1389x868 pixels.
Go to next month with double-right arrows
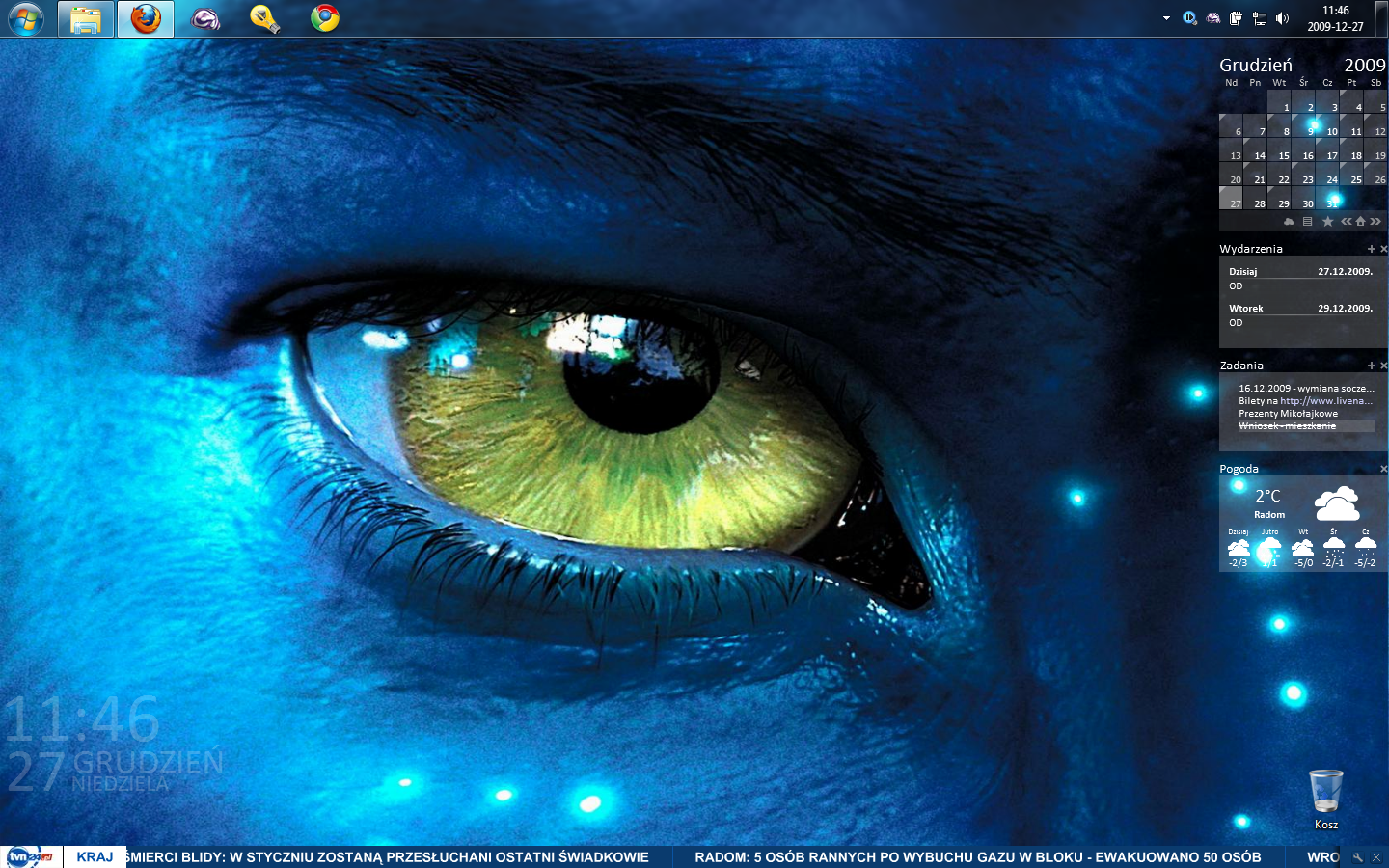pyautogui.click(x=1375, y=221)
